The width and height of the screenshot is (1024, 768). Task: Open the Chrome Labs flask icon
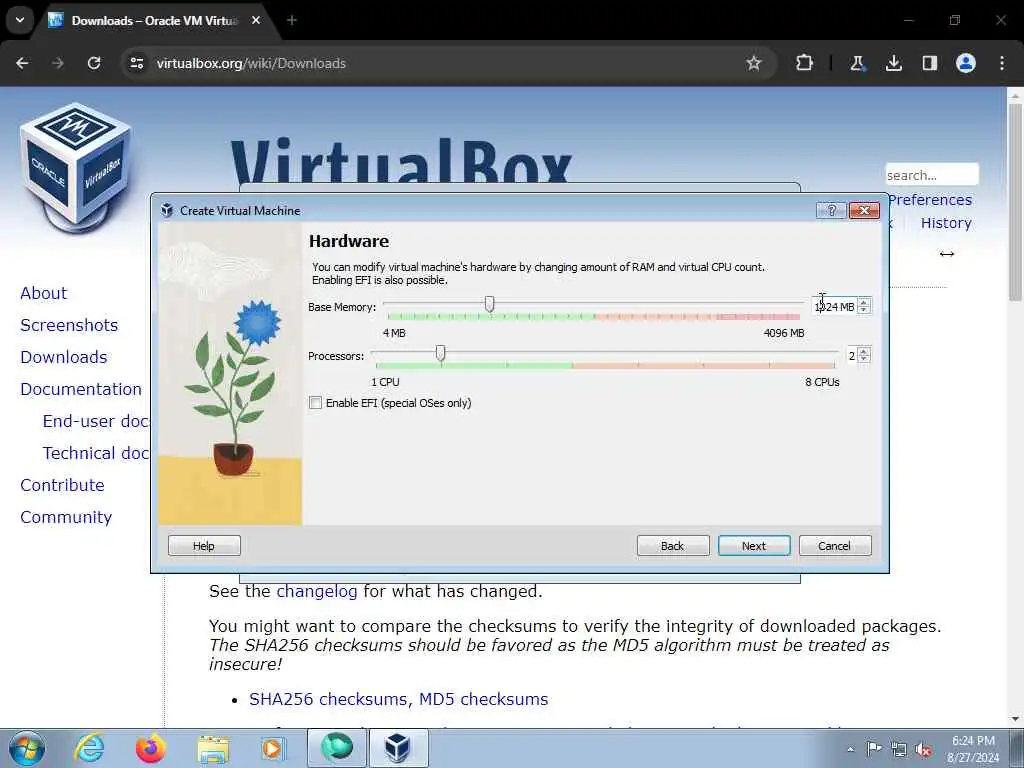coord(857,63)
